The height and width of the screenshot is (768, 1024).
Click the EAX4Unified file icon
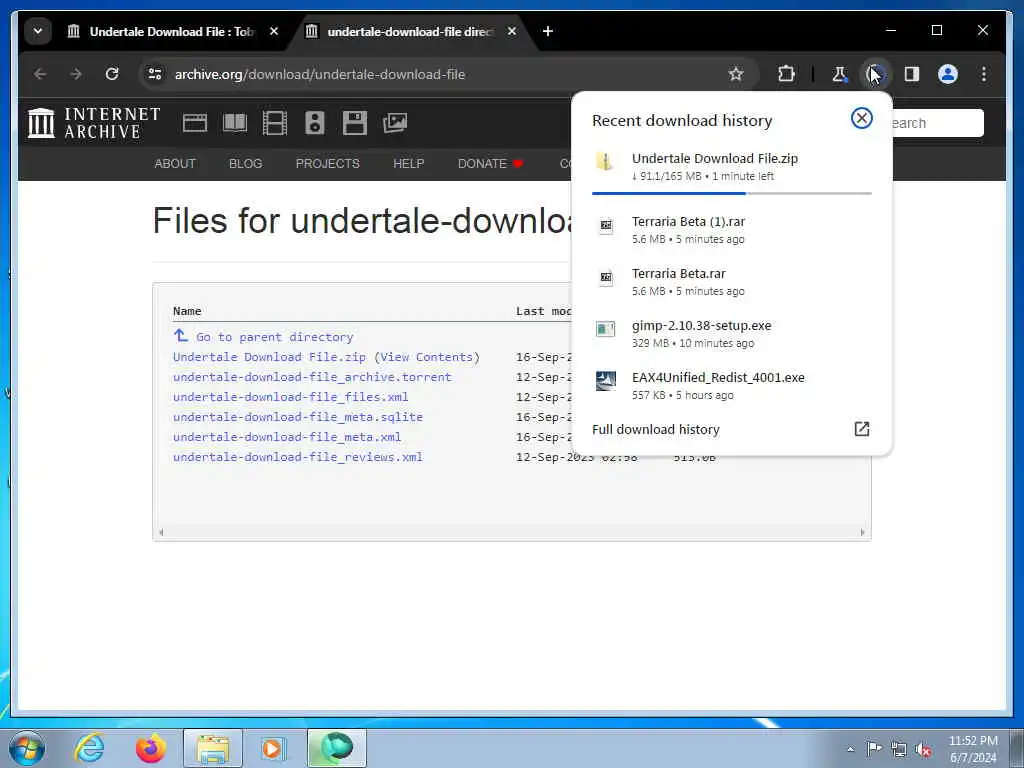click(605, 381)
